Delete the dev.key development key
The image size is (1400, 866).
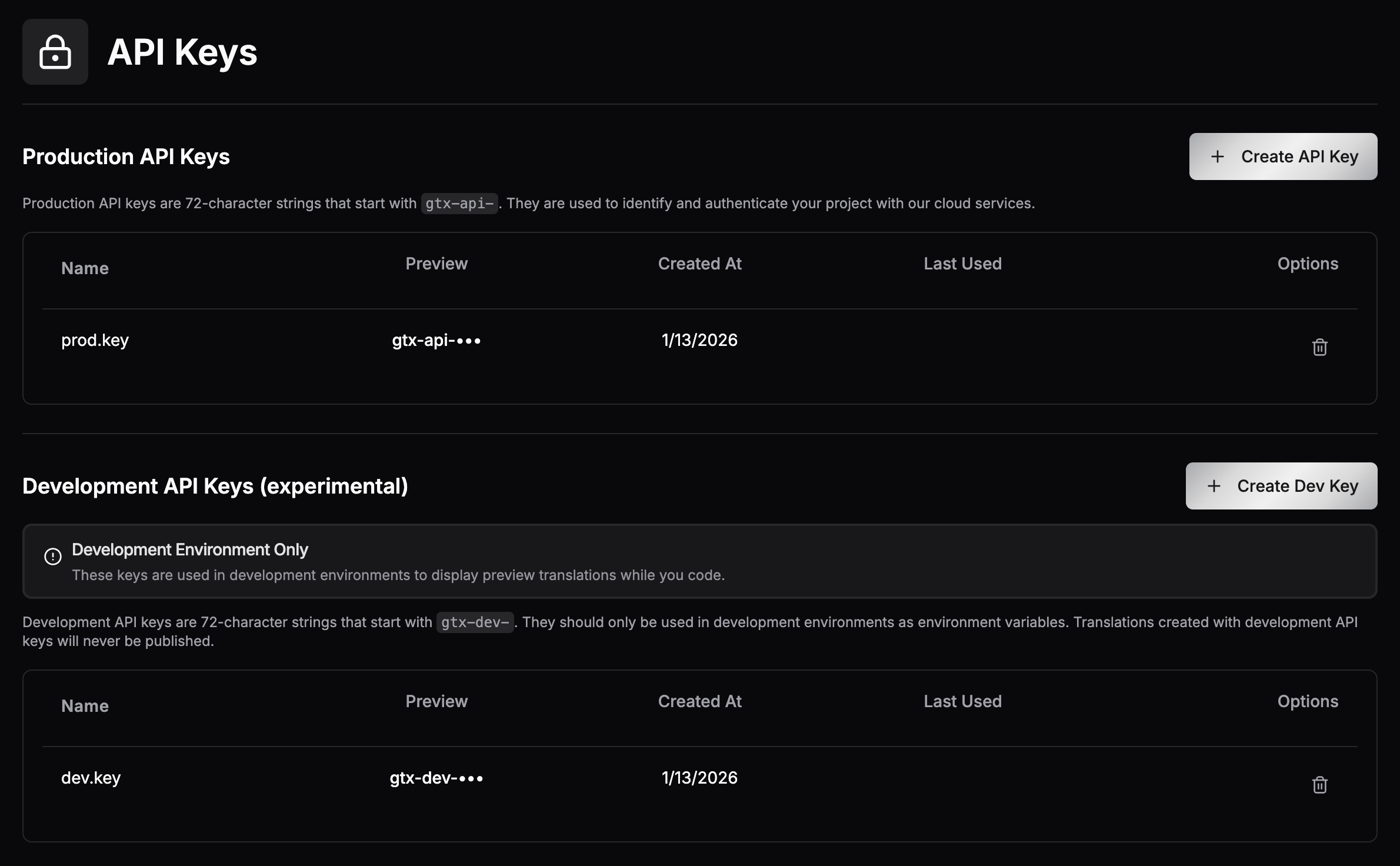(1319, 785)
